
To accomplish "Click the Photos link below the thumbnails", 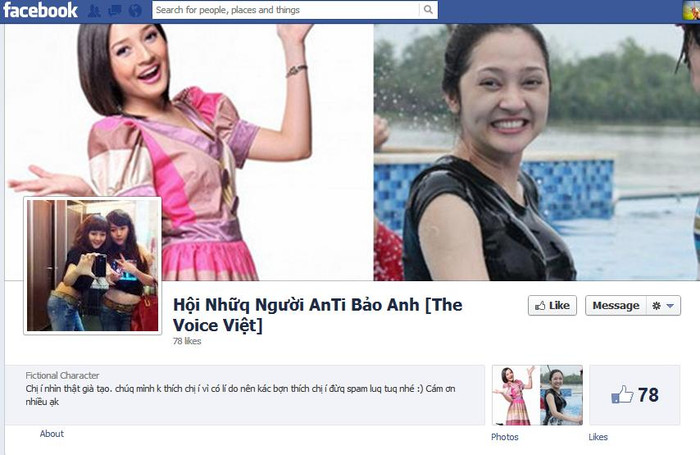I will pyautogui.click(x=505, y=437).
